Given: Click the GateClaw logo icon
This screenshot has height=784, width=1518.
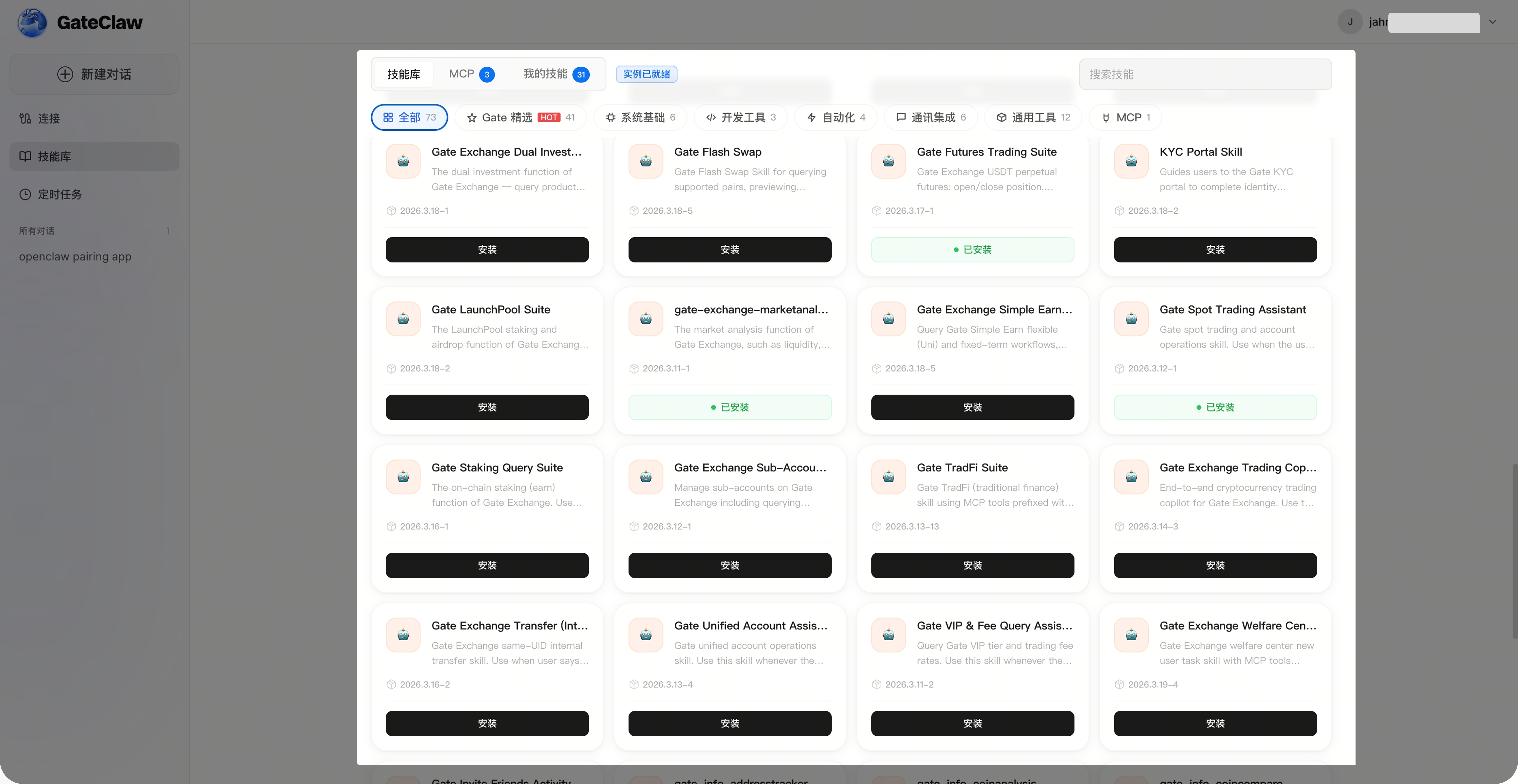Looking at the screenshot, I should (x=32, y=22).
